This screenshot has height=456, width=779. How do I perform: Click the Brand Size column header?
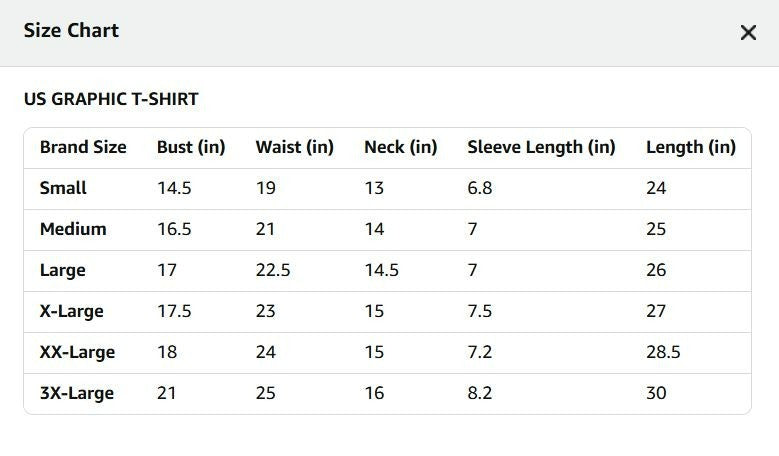[x=83, y=147]
